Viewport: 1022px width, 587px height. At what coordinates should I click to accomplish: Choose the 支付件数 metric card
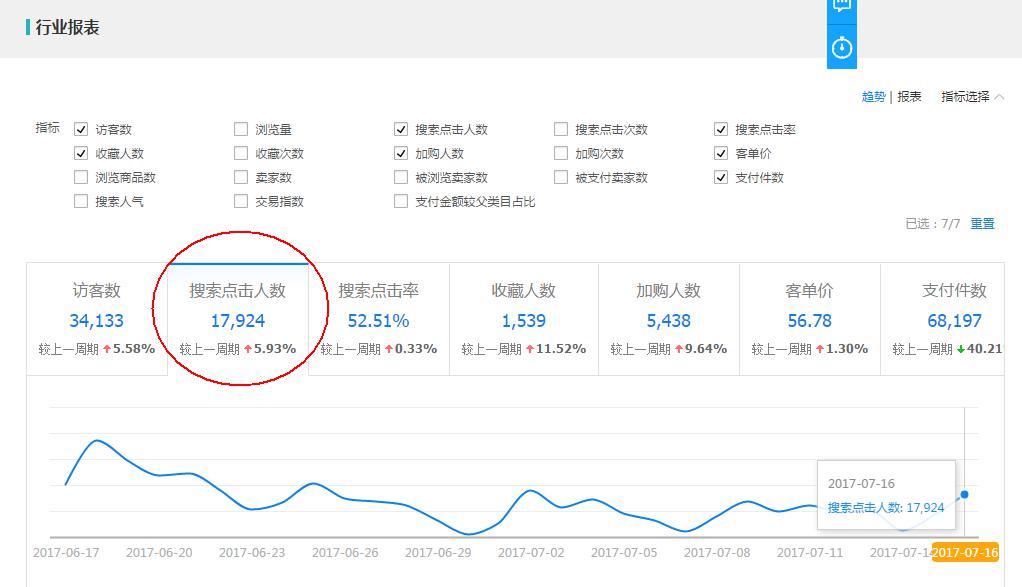[x=950, y=319]
